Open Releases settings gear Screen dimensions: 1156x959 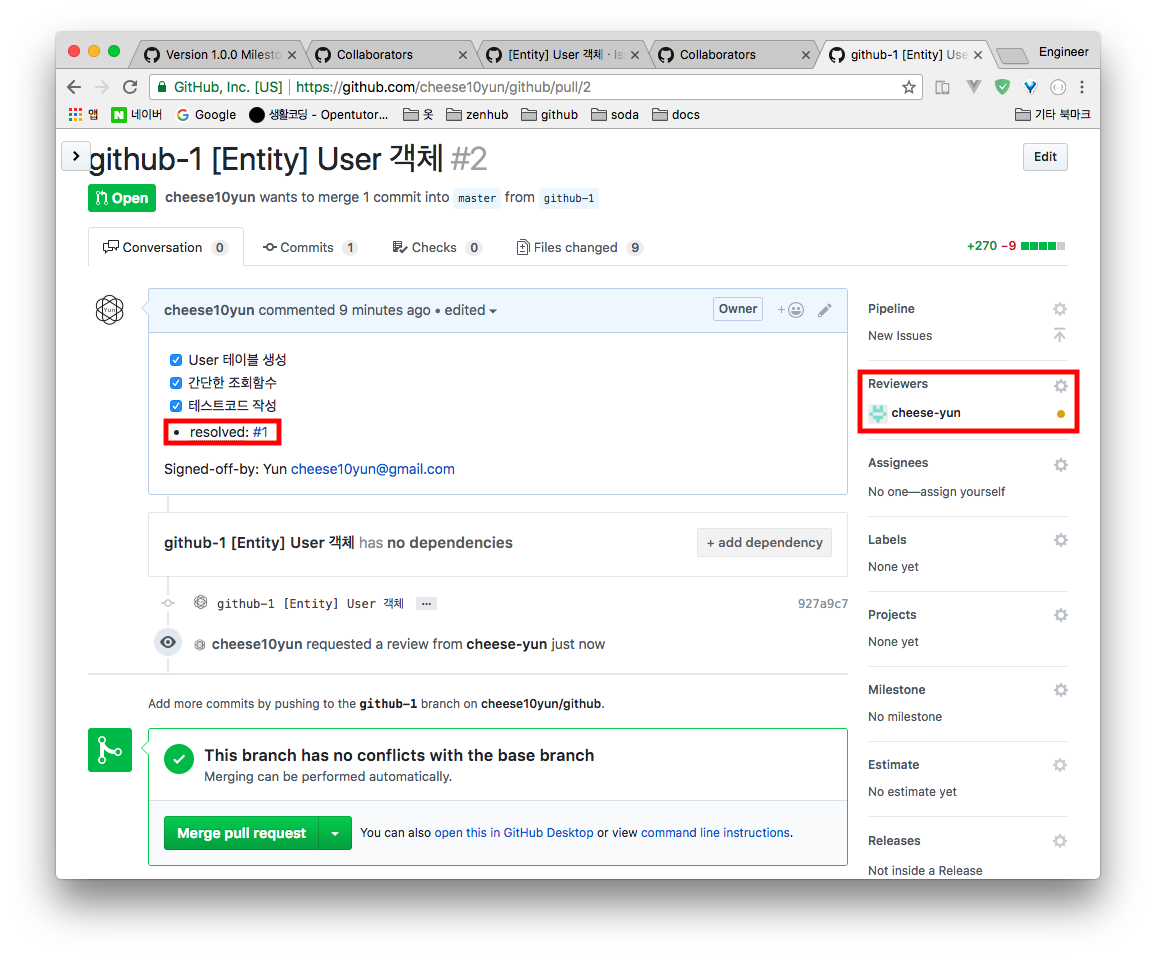[x=1060, y=841]
